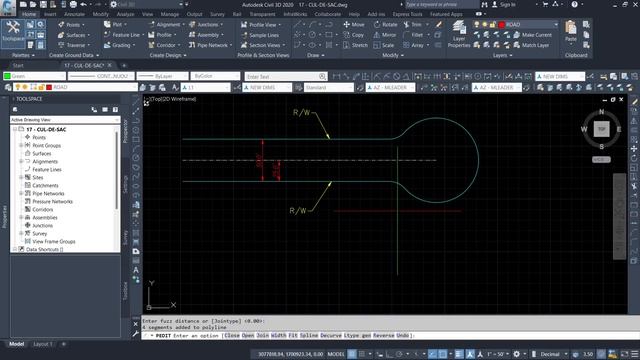Select Corridors in Toolspace tree

click(42, 209)
